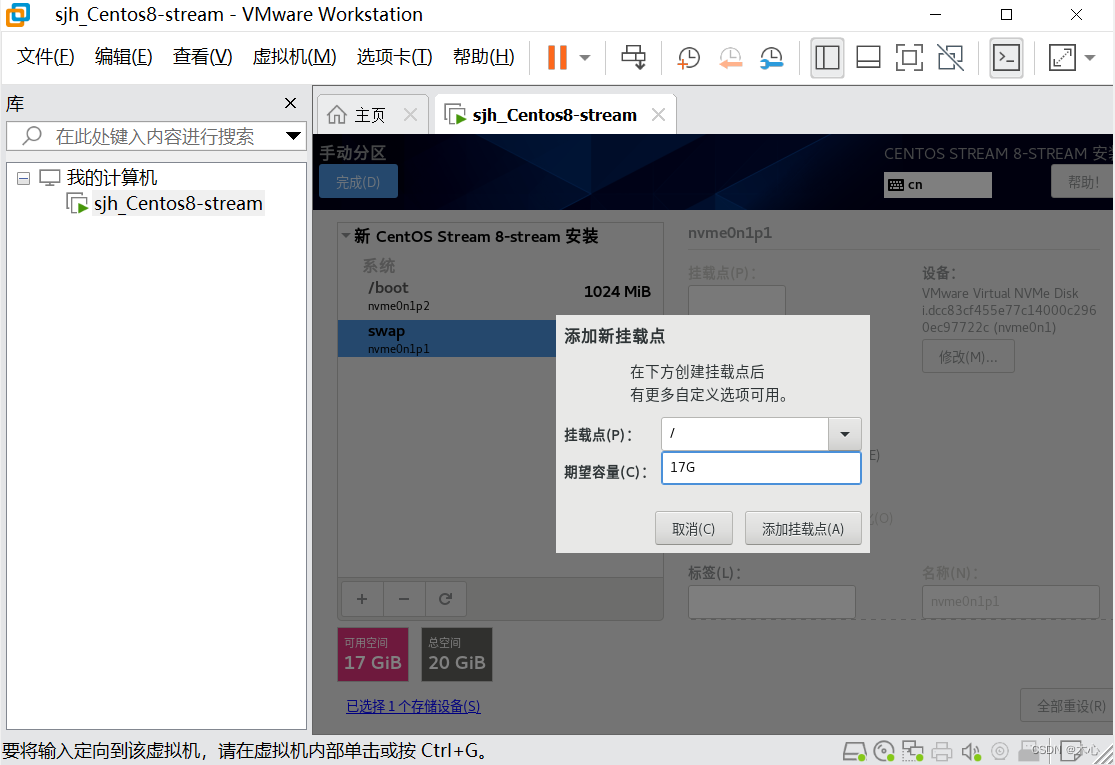Revert the VM to the previous snapshot
The image size is (1115, 765).
tap(730, 58)
